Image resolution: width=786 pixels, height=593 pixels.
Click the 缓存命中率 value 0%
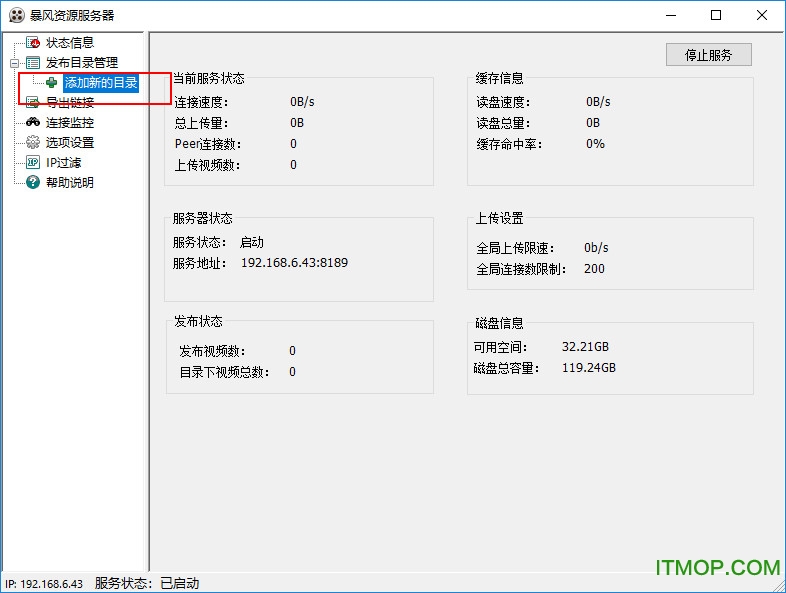595,144
